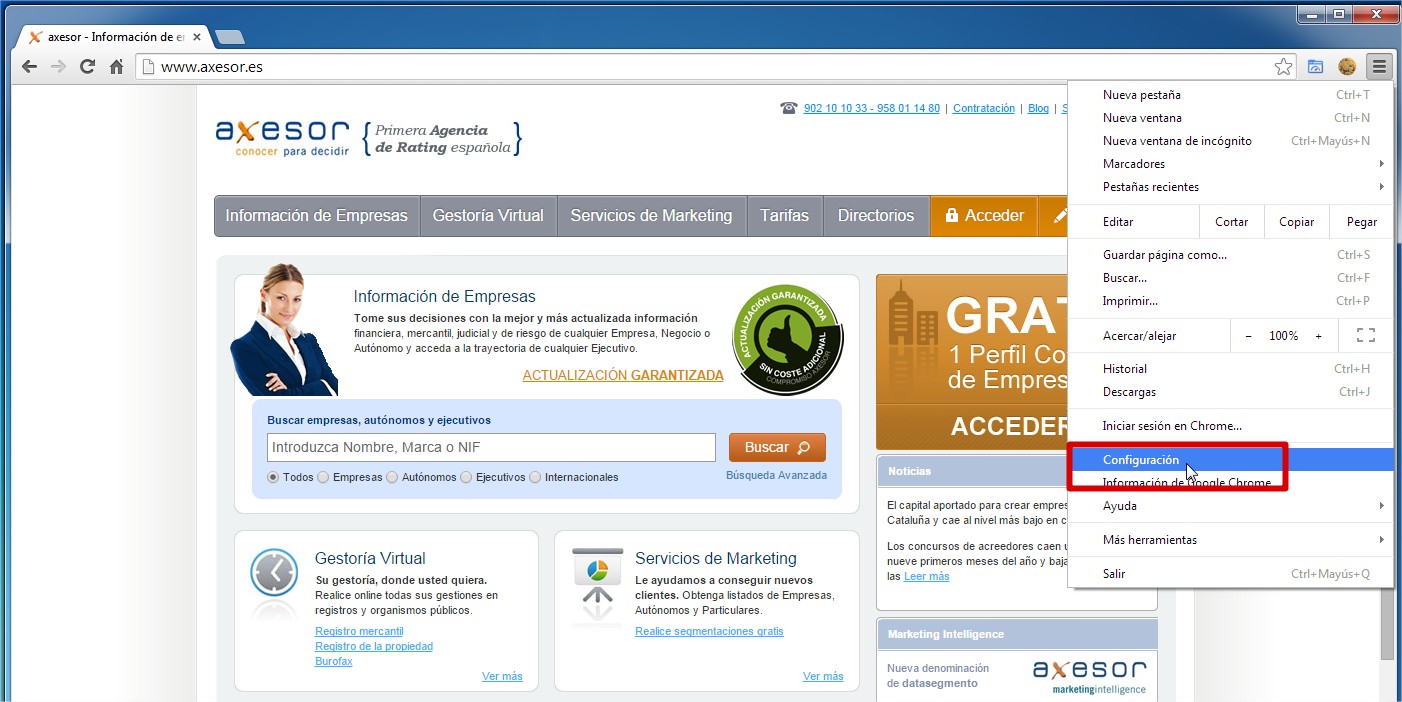This screenshot has width=1402, height=702.
Task: Bookmark this page with the star icon
Action: click(1284, 67)
